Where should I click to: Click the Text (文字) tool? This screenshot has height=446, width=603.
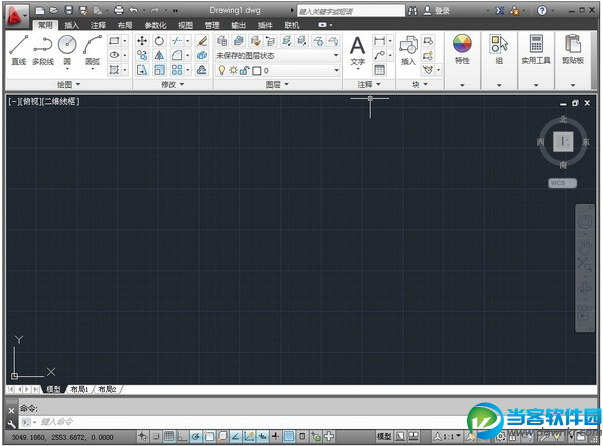[x=357, y=52]
